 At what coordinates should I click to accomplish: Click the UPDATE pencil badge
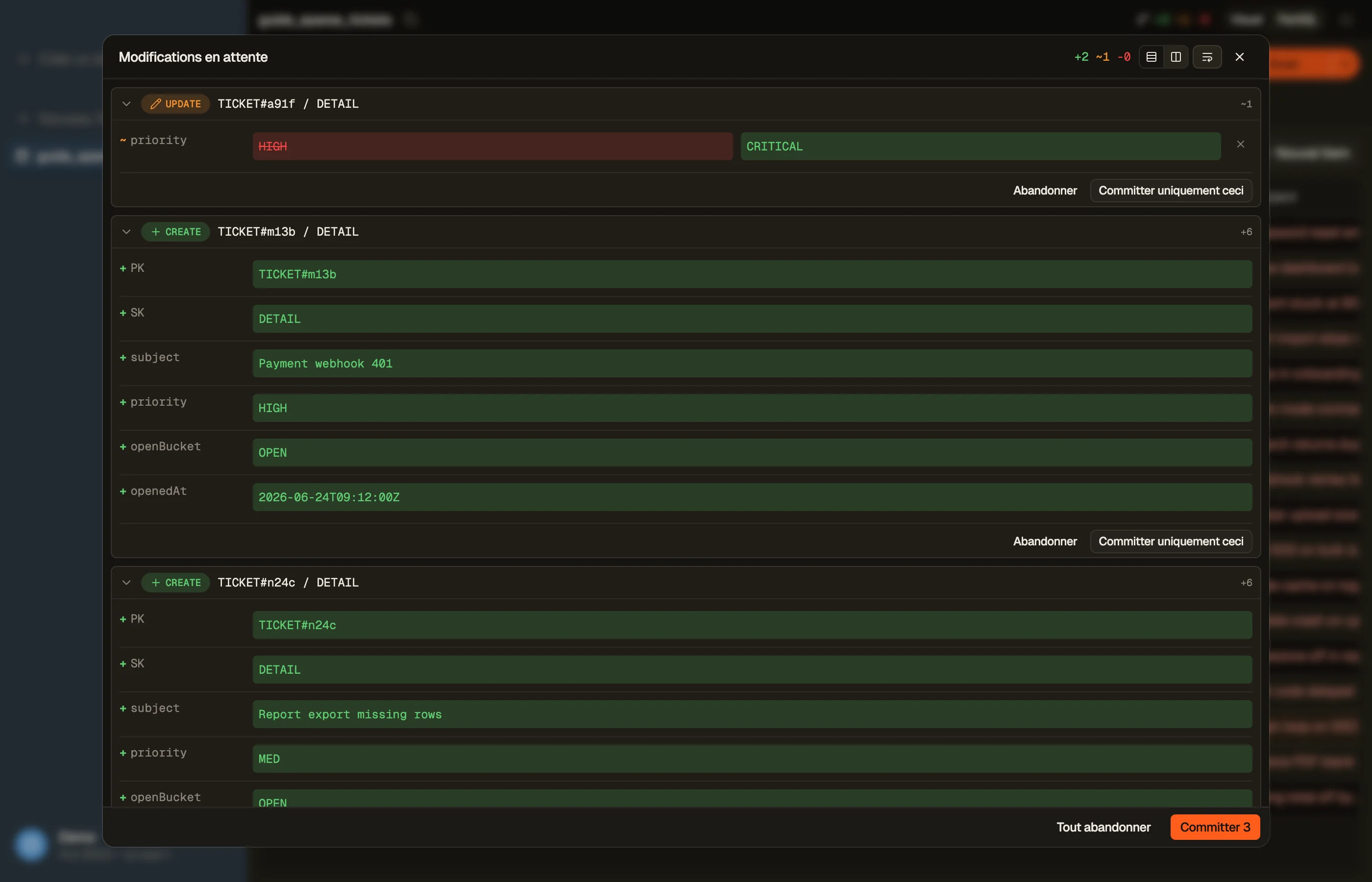(x=175, y=104)
